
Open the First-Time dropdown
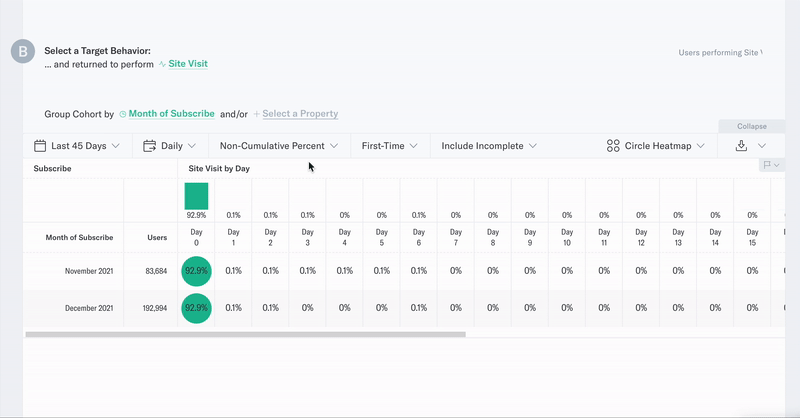tap(390, 146)
